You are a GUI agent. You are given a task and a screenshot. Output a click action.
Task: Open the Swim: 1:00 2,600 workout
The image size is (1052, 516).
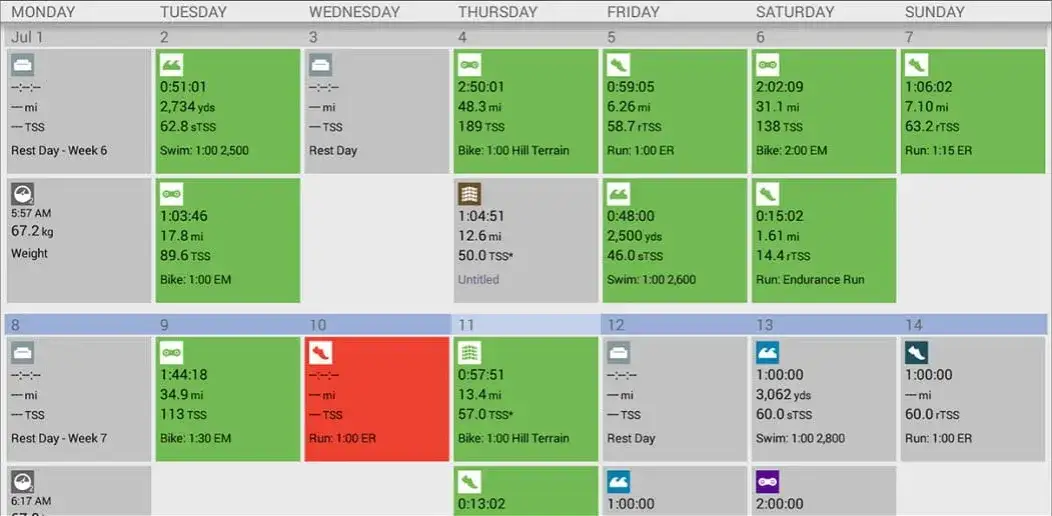(x=673, y=240)
